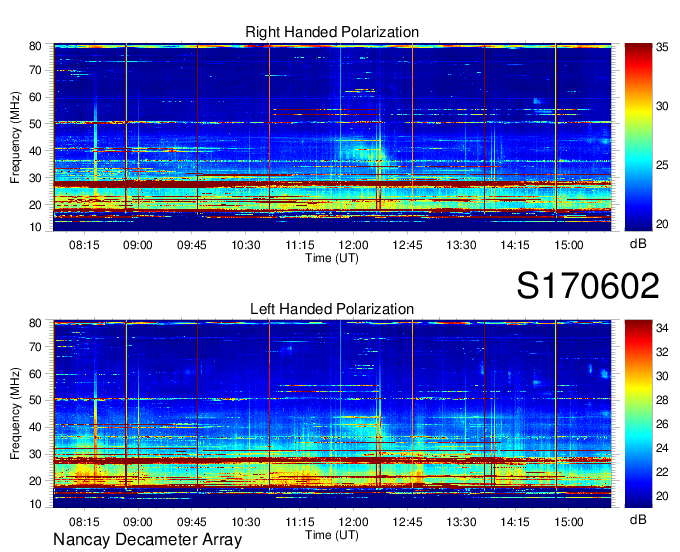680x552 pixels.
Task: Click the 30 MHz tick of Left Handed plot
Action: coord(35,454)
